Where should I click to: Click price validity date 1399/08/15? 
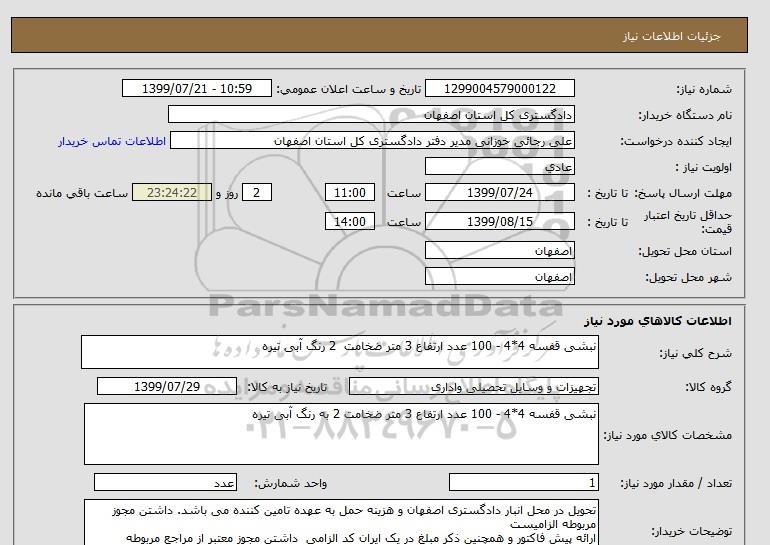tap(499, 222)
